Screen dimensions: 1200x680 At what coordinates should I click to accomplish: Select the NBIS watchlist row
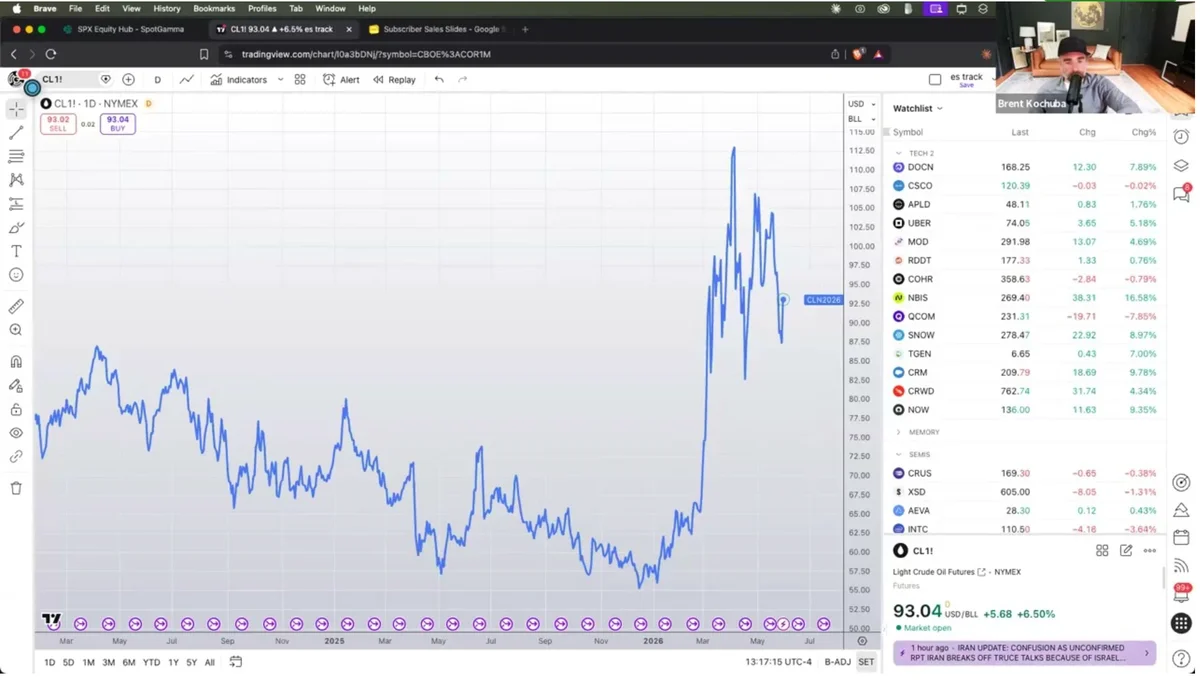pyautogui.click(x=1025, y=297)
